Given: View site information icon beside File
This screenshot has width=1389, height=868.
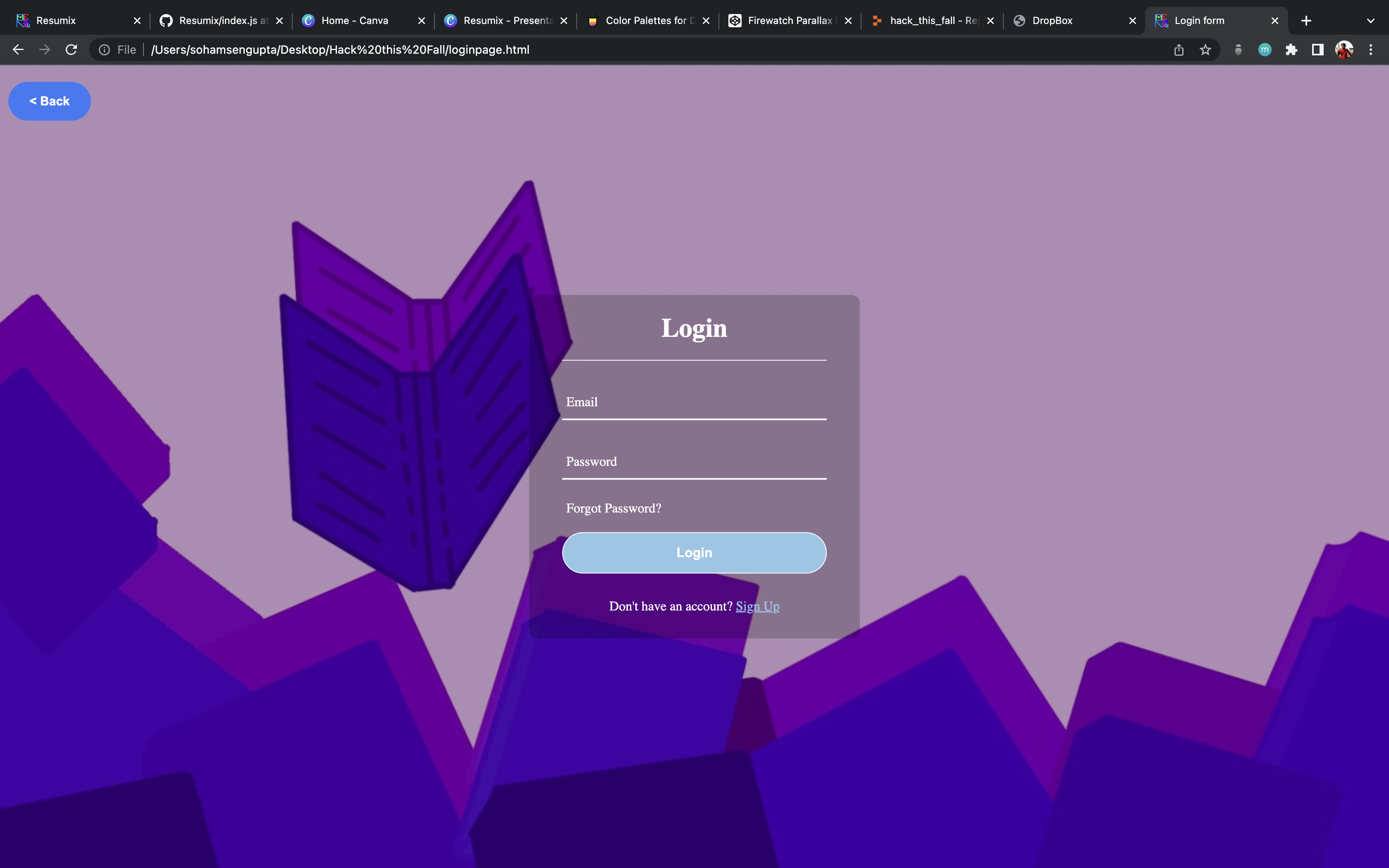Looking at the screenshot, I should click(x=105, y=50).
